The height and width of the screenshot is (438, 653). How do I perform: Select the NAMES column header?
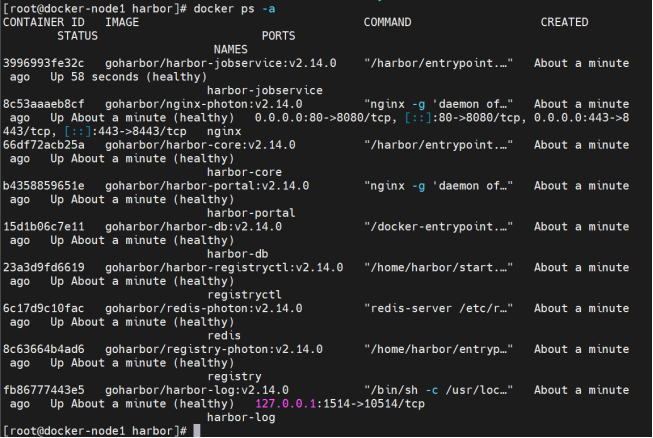click(x=231, y=50)
